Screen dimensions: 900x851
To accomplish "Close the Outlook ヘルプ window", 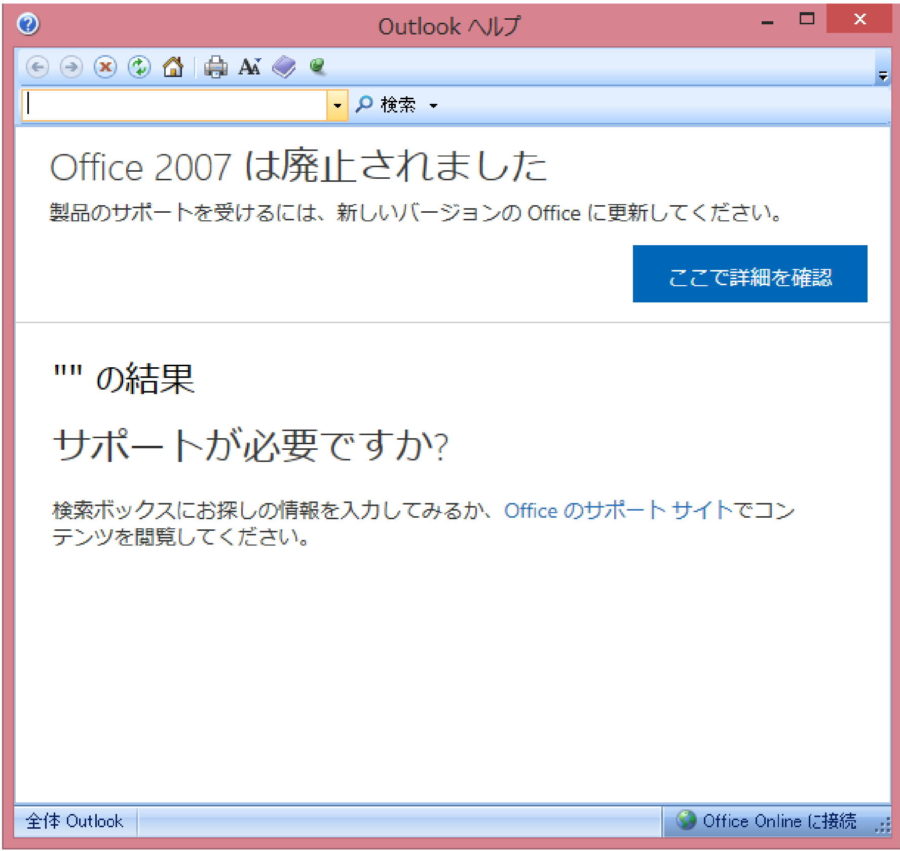I will point(859,20).
